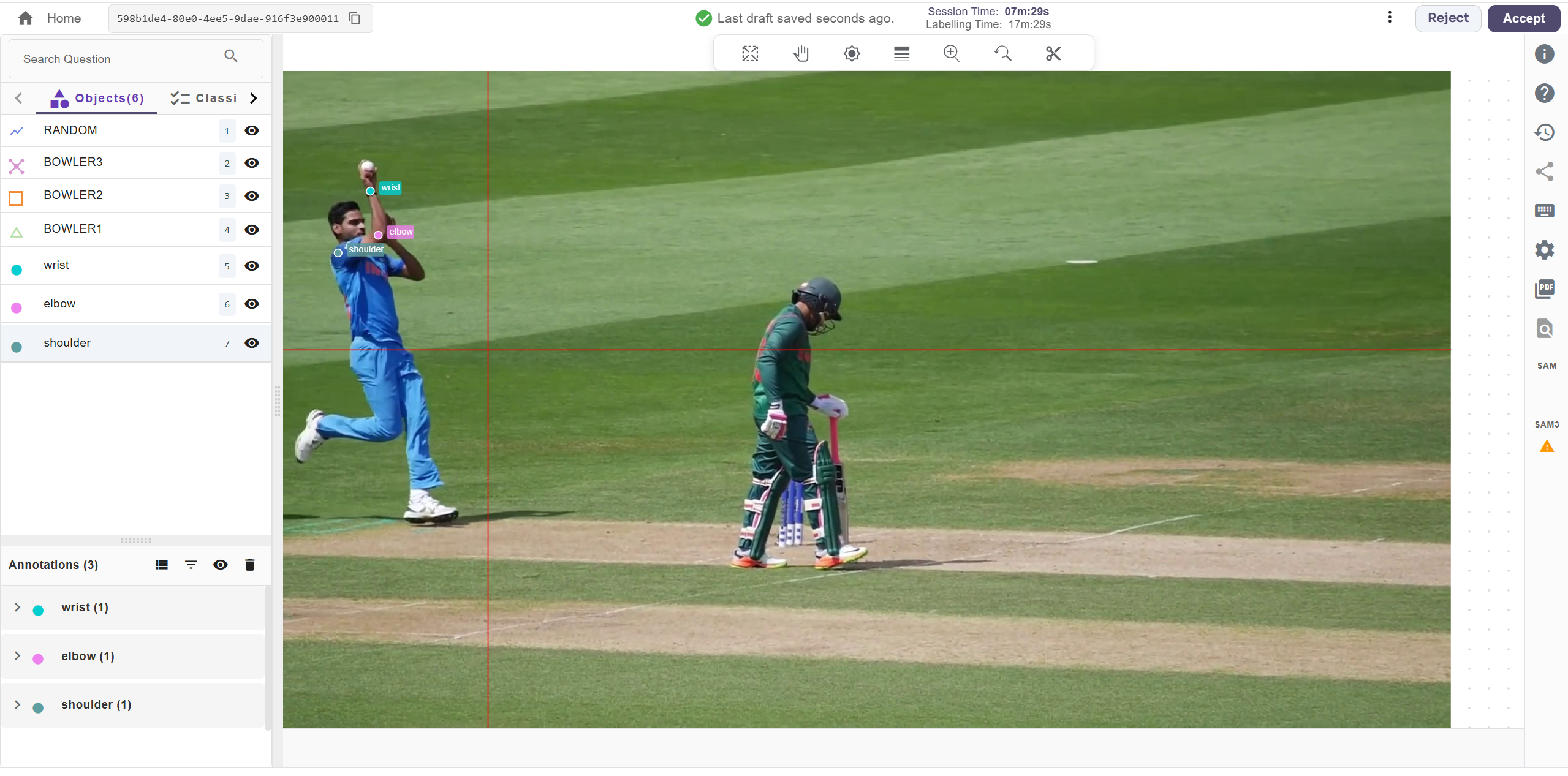Viewport: 1568px width, 776px height.
Task: Expand the wrist (1) annotation
Action: [18, 607]
